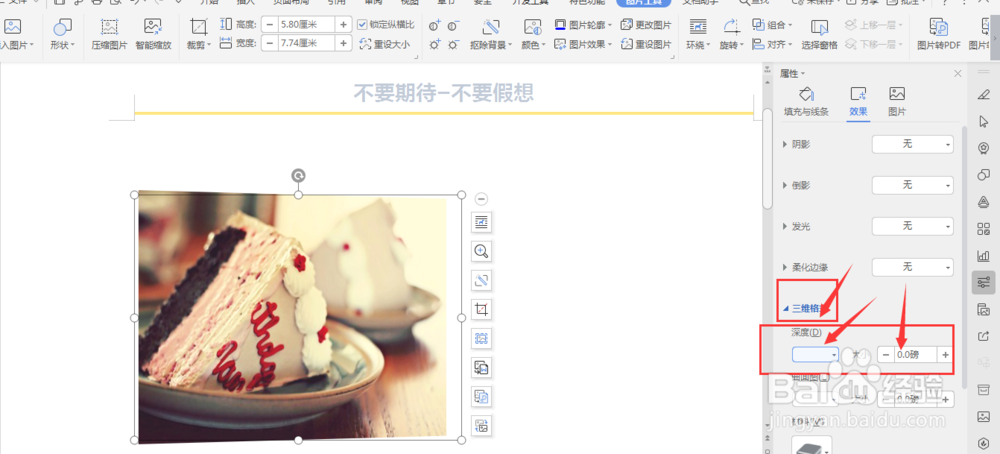
Task: Open Picture Effects (图片效果) dropdown
Action: (x=583, y=44)
